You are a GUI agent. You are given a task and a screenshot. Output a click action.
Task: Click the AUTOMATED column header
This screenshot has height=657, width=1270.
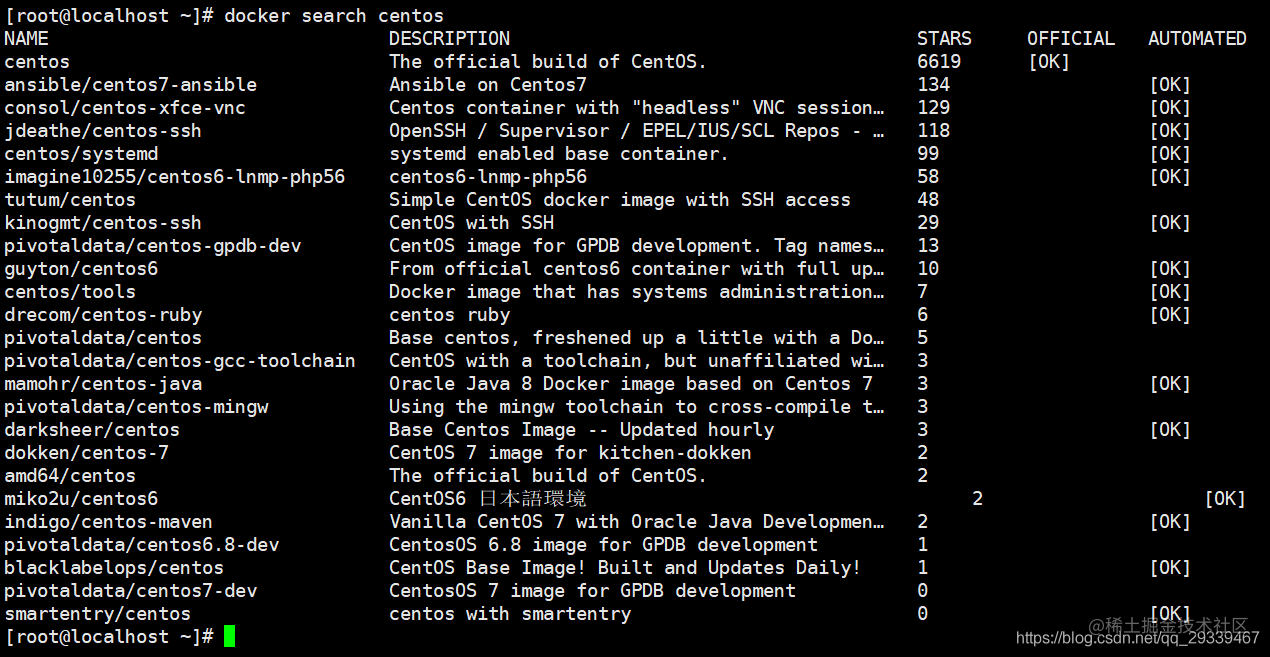pos(1197,39)
